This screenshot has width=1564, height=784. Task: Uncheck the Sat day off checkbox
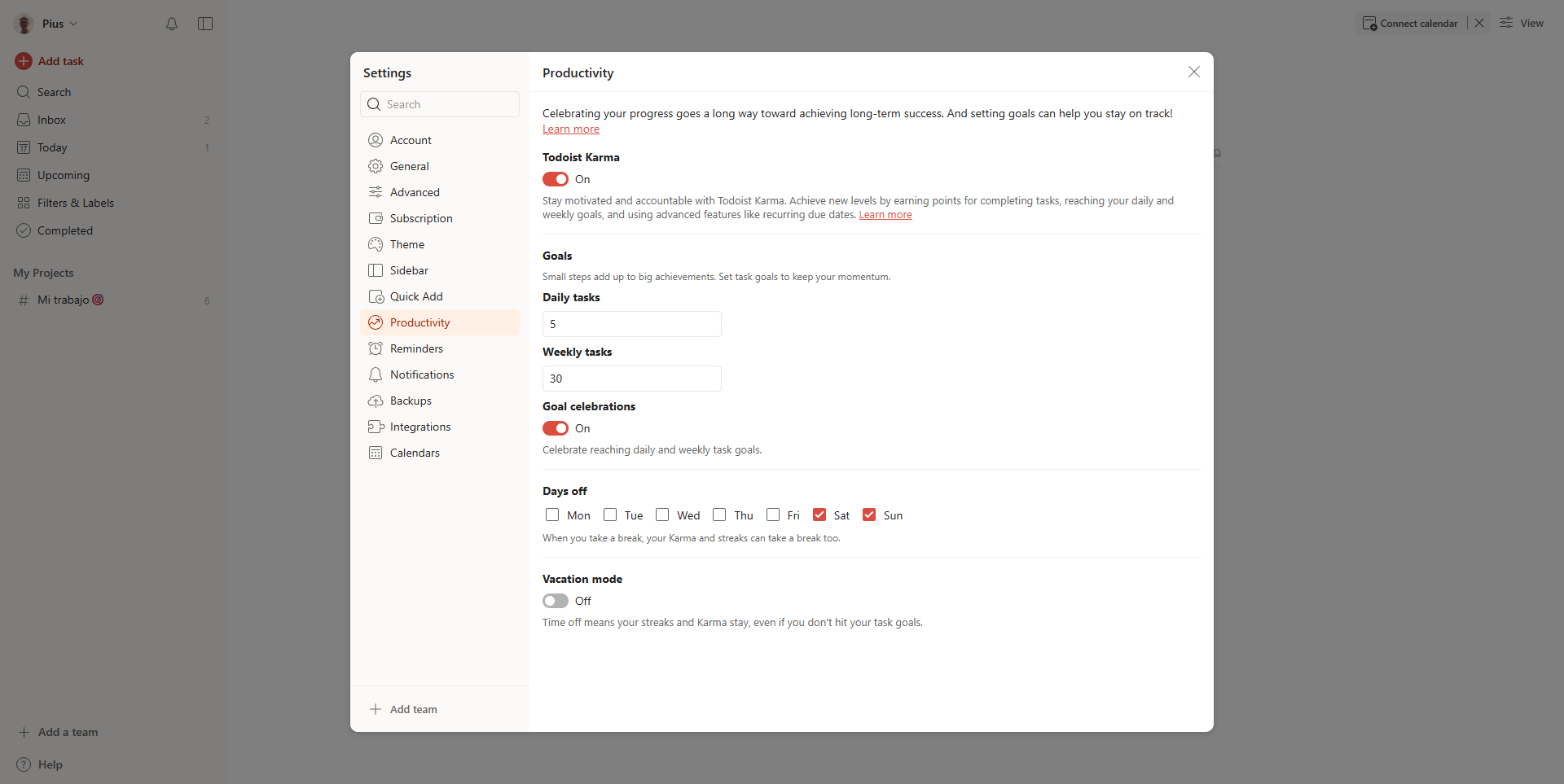819,515
